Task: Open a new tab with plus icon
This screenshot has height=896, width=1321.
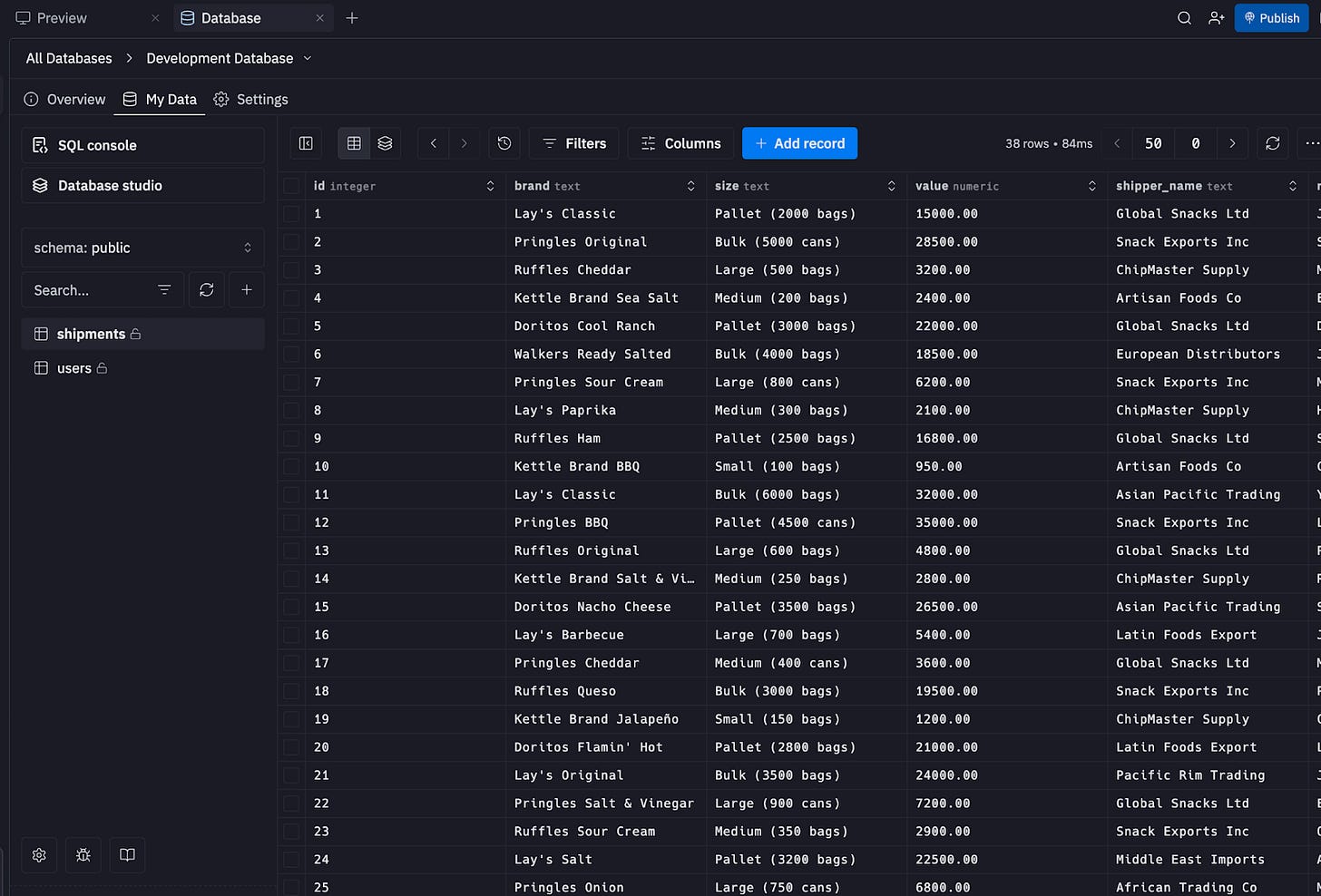Action: click(352, 18)
